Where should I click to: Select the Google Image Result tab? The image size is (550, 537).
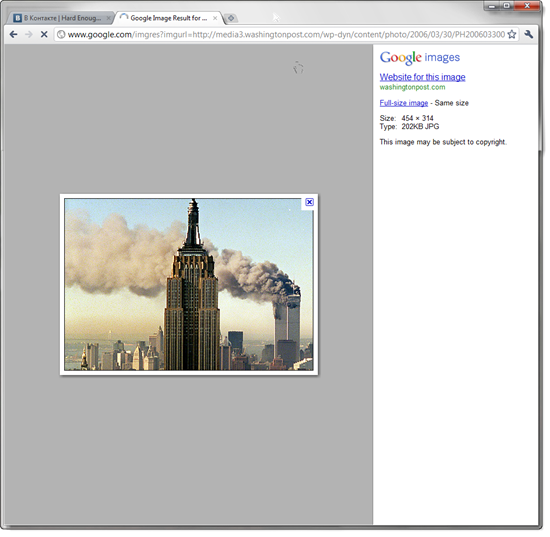point(168,18)
